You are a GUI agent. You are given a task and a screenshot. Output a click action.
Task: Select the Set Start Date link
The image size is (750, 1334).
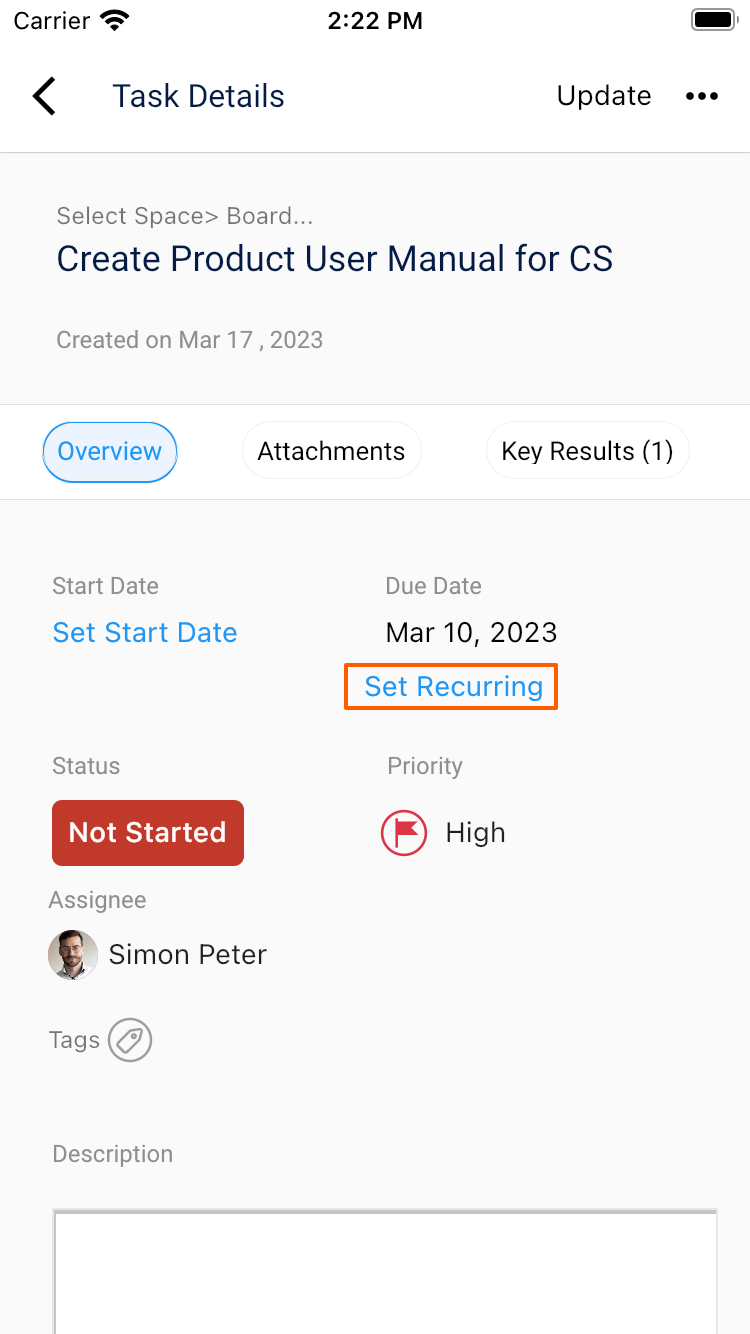(x=145, y=632)
